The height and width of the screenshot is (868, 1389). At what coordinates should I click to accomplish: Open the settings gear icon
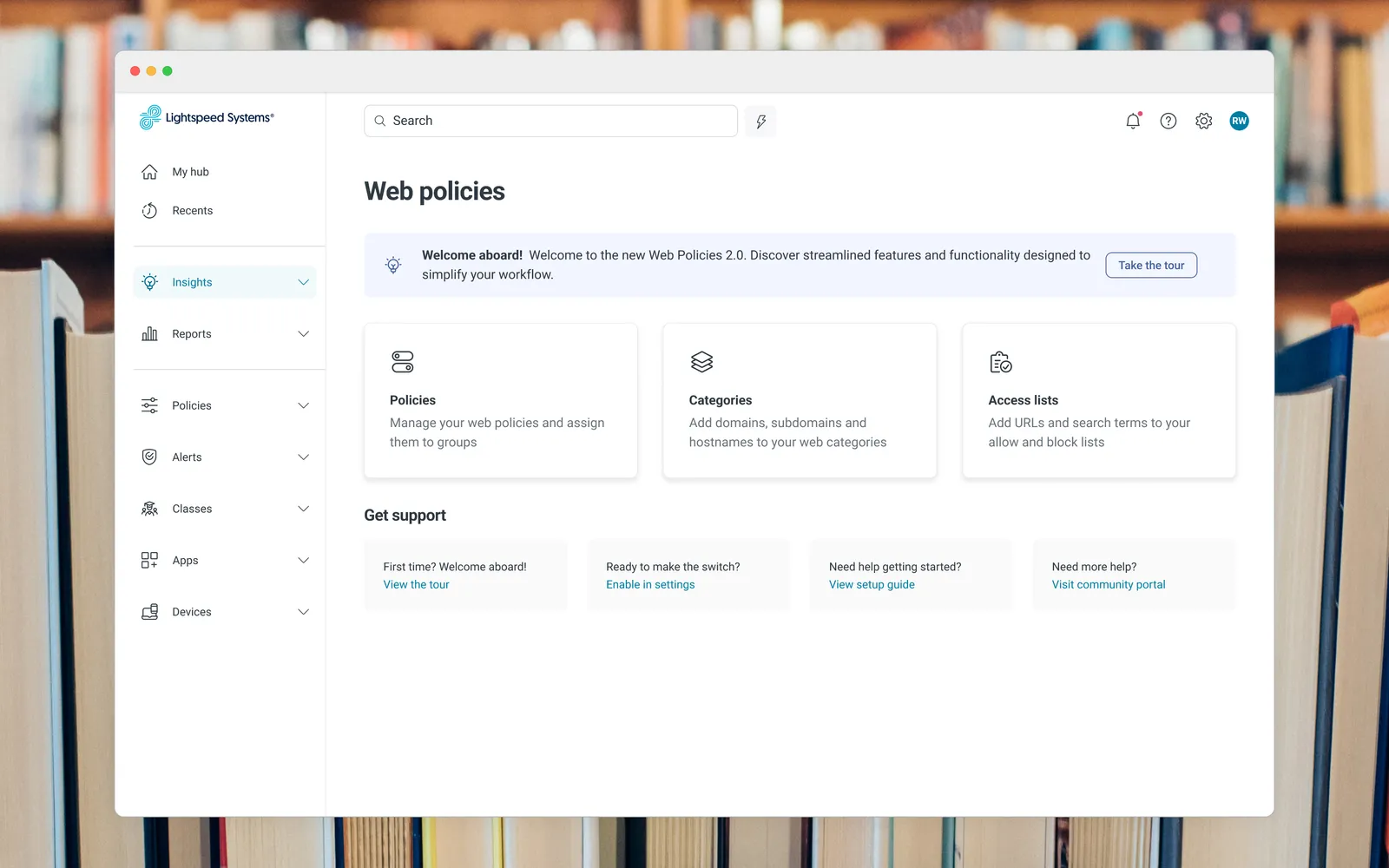1203,122
